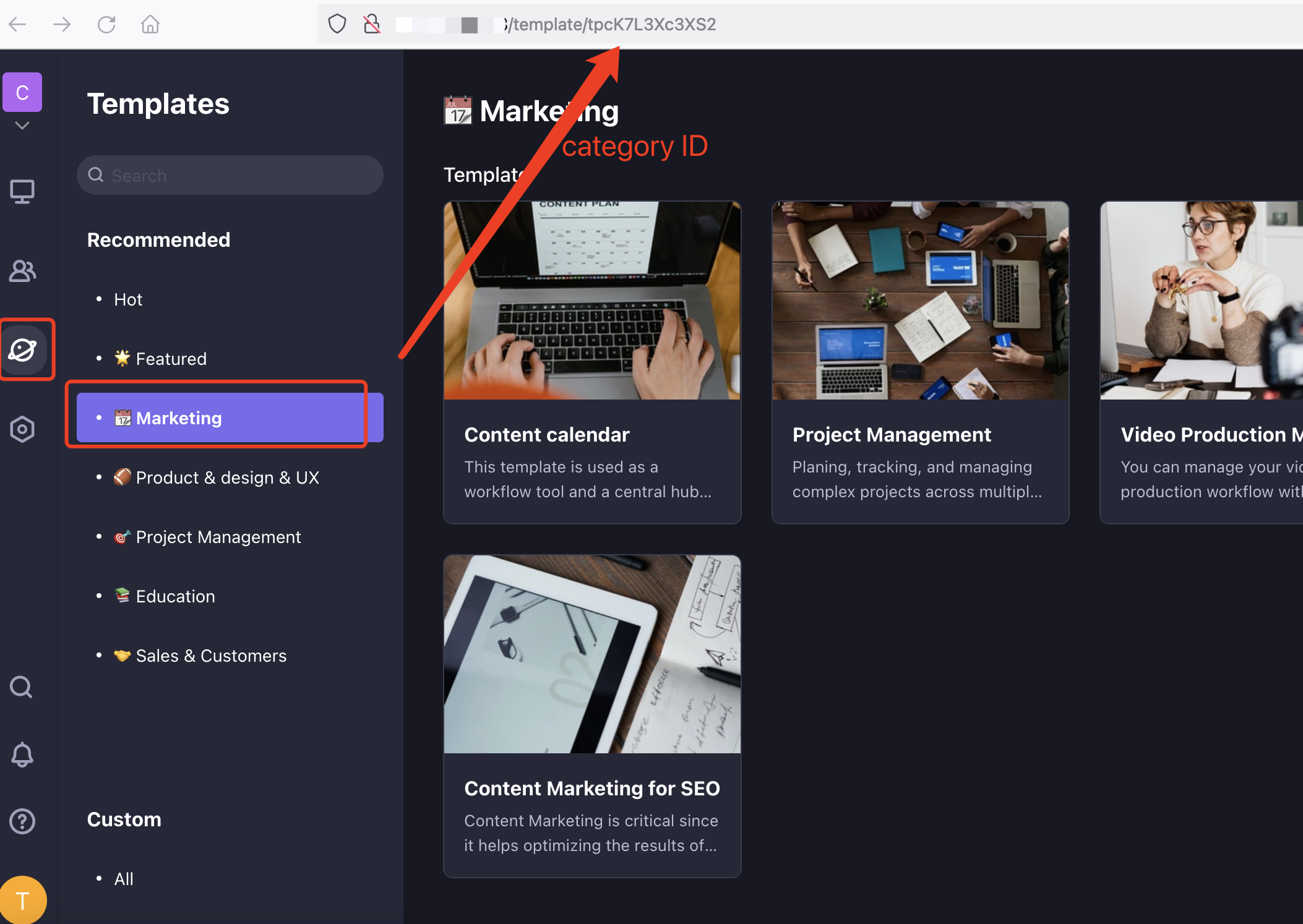Click the Education books icon
Image resolution: width=1303 pixels, height=924 pixels.
click(x=123, y=595)
